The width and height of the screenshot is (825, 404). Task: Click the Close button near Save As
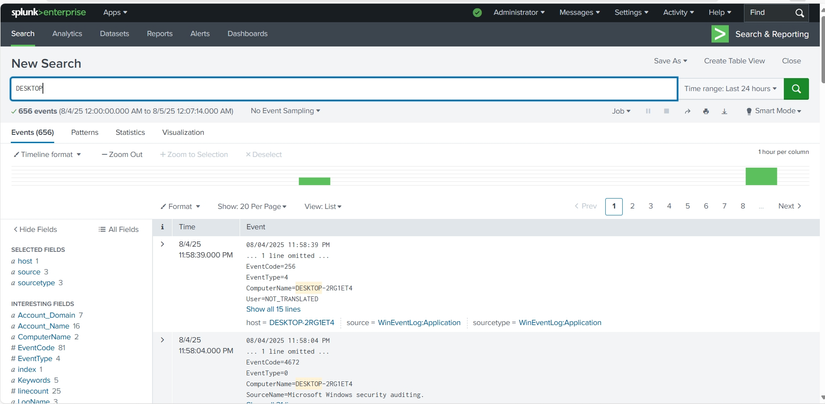pos(791,61)
